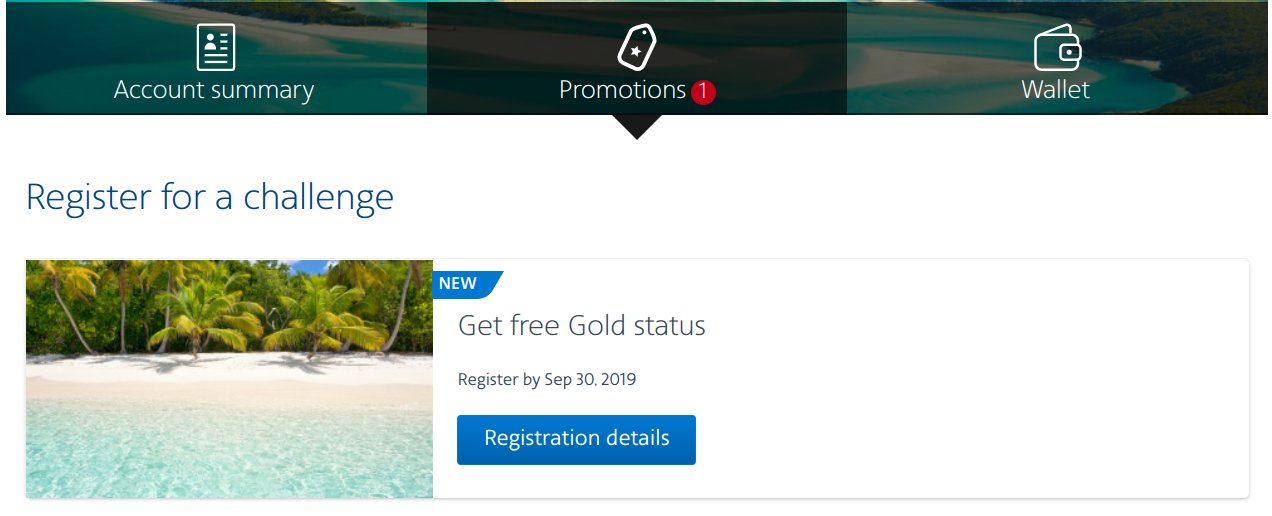Select the Promotions tab label
This screenshot has height=516, width=1272.
tap(622, 90)
